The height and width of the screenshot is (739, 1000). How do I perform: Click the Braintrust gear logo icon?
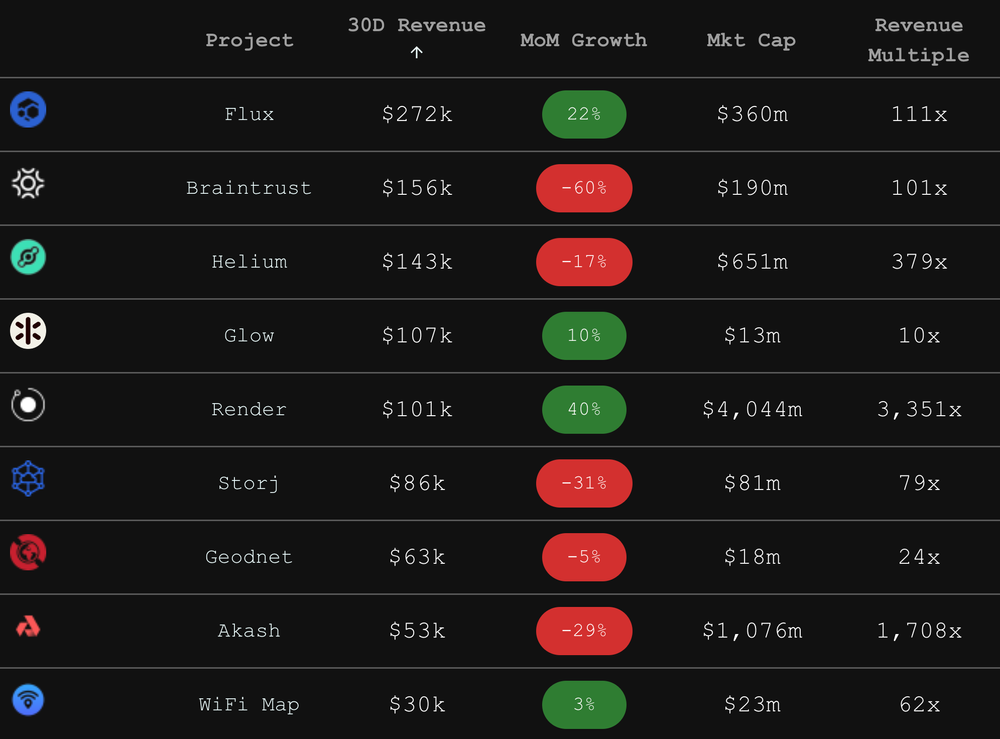(28, 184)
